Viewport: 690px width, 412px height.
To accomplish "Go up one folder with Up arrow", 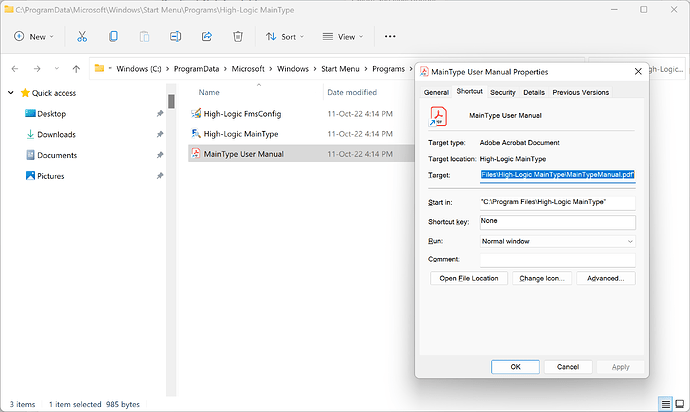I will (x=76, y=70).
